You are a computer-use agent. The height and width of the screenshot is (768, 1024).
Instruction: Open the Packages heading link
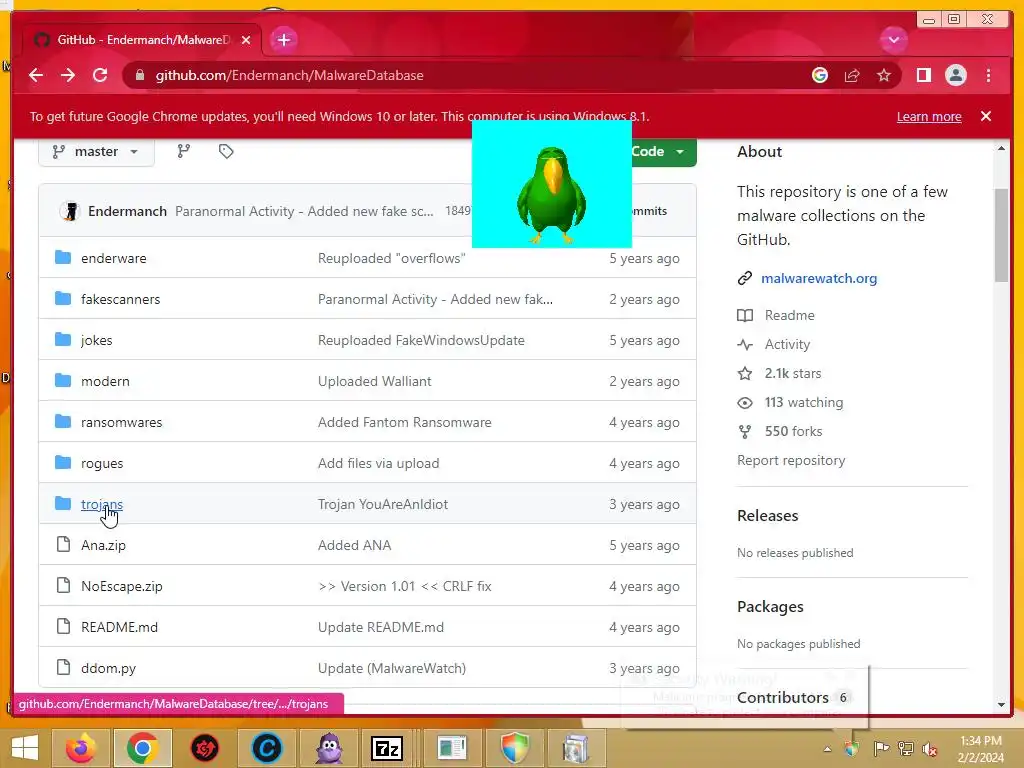point(770,607)
